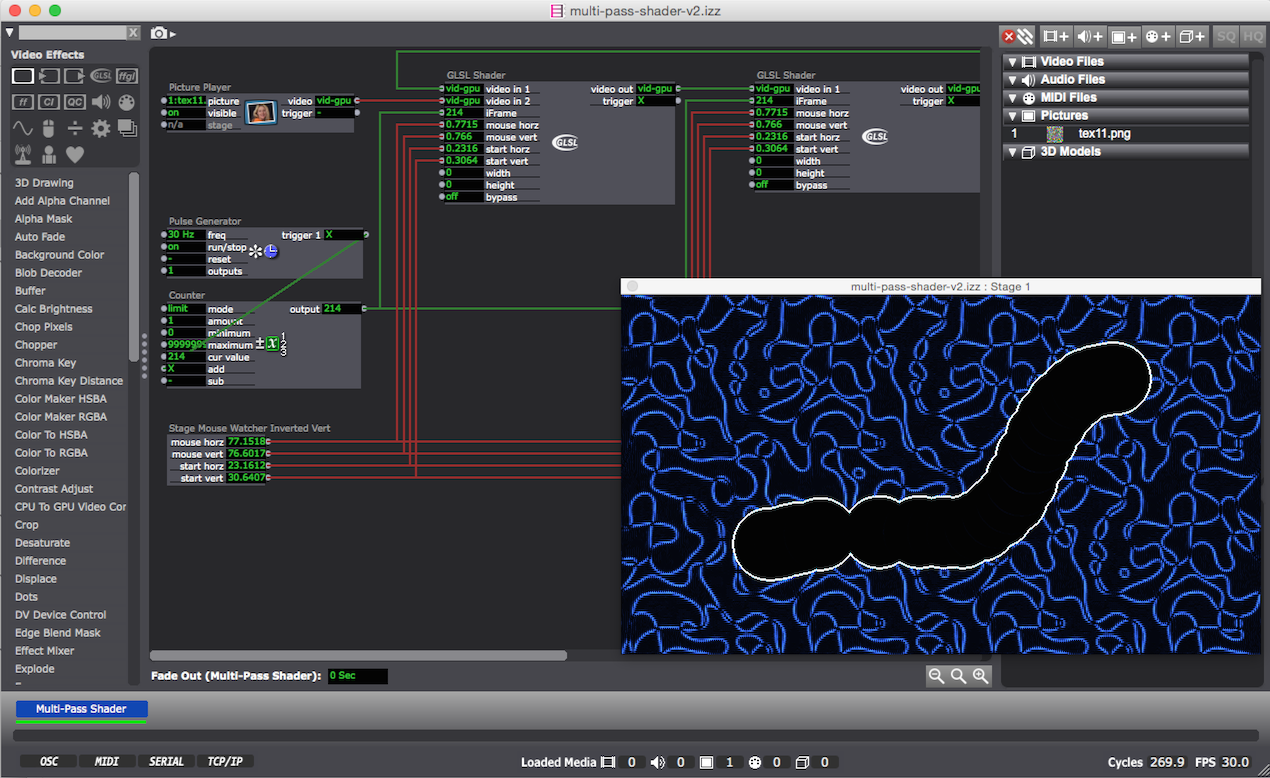Open the toolbox filter dropdown triangle
The height and width of the screenshot is (778, 1270).
[x=10, y=33]
